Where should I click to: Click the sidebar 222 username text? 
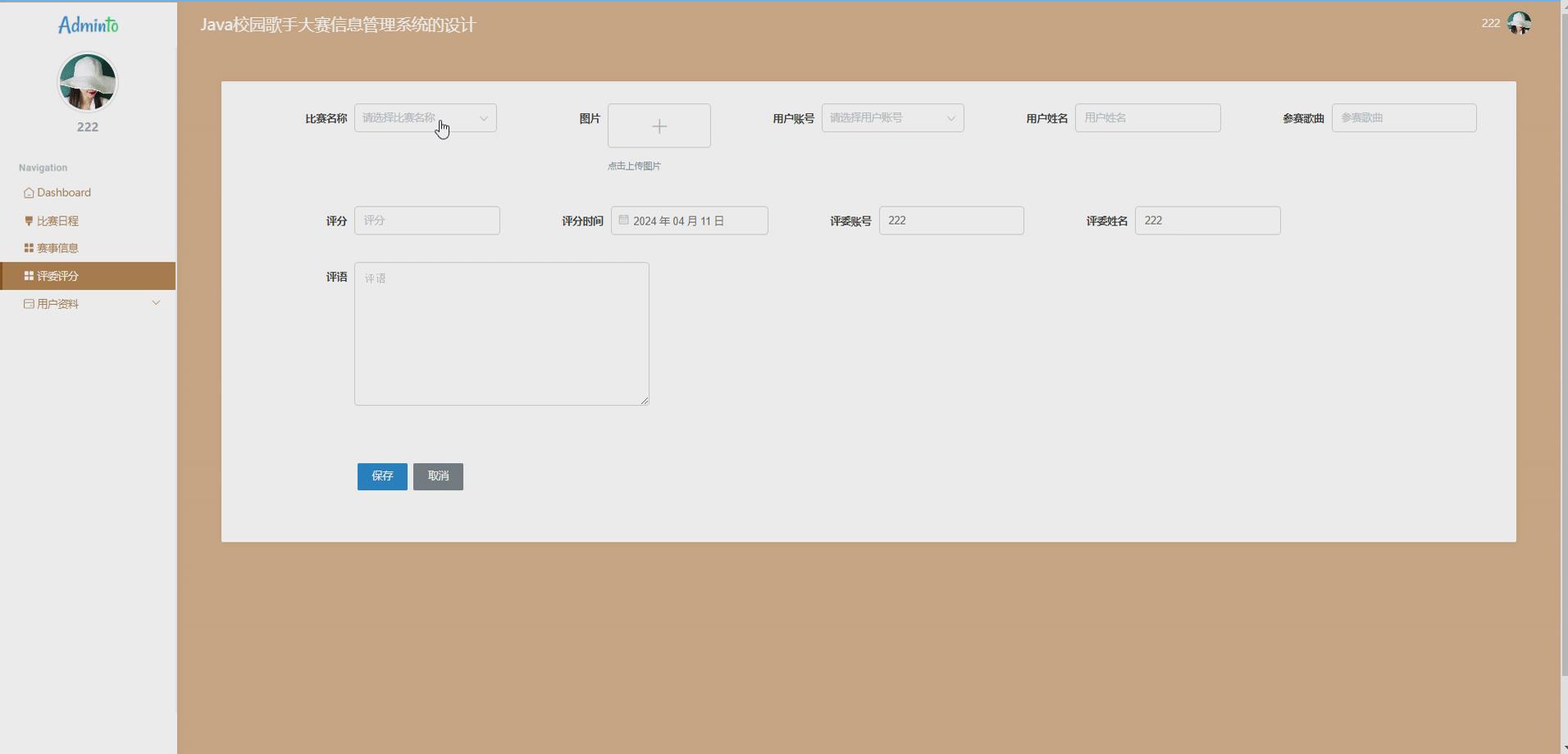click(x=88, y=127)
